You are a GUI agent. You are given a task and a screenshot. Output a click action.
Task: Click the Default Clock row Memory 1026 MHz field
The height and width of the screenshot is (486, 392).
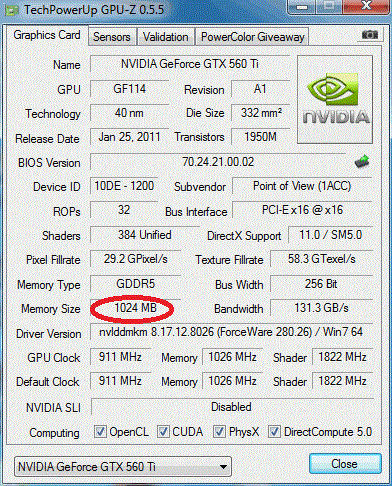coord(232,381)
